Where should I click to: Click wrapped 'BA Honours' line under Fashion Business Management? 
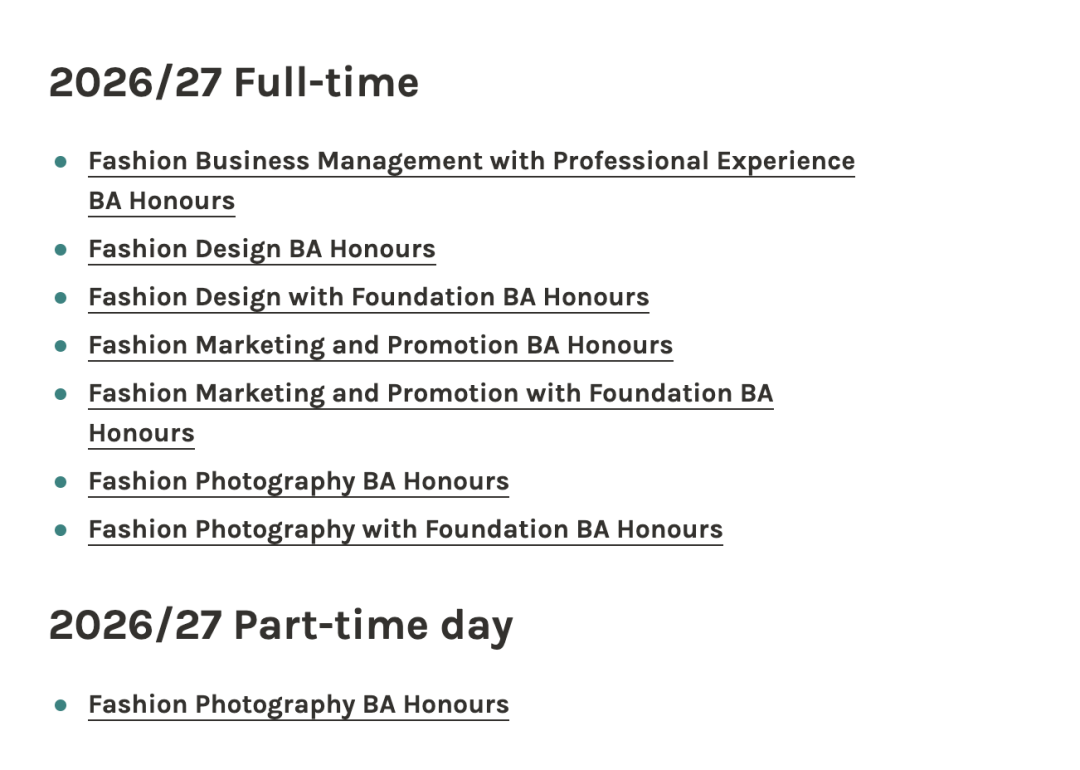click(161, 201)
